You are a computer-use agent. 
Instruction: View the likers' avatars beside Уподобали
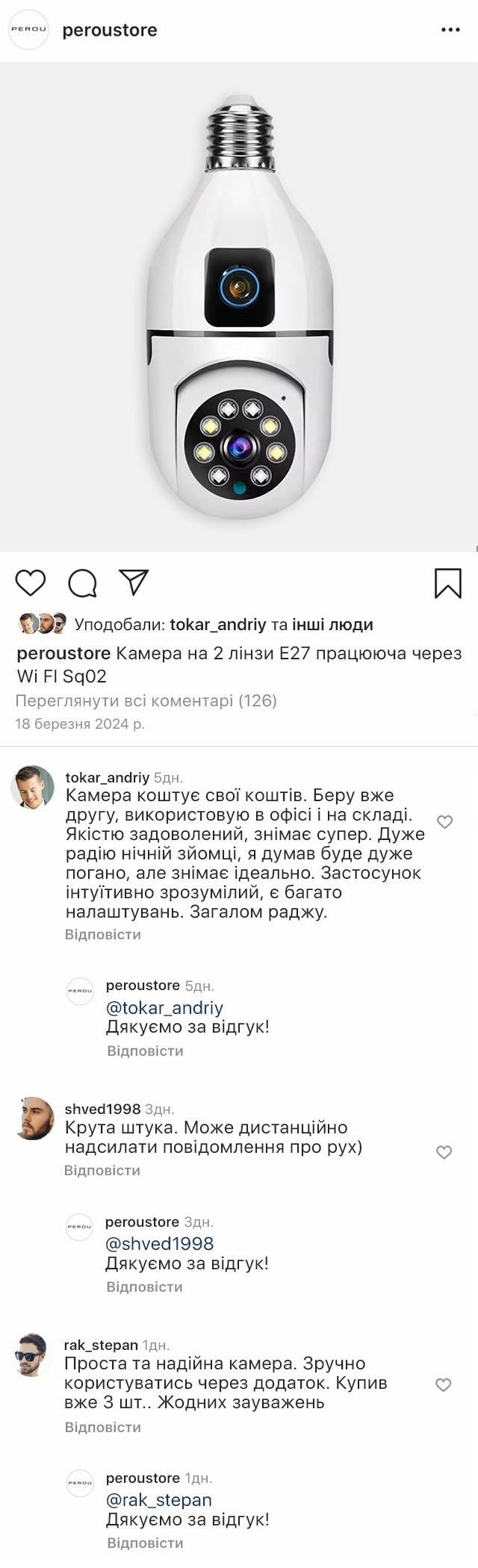[43, 623]
